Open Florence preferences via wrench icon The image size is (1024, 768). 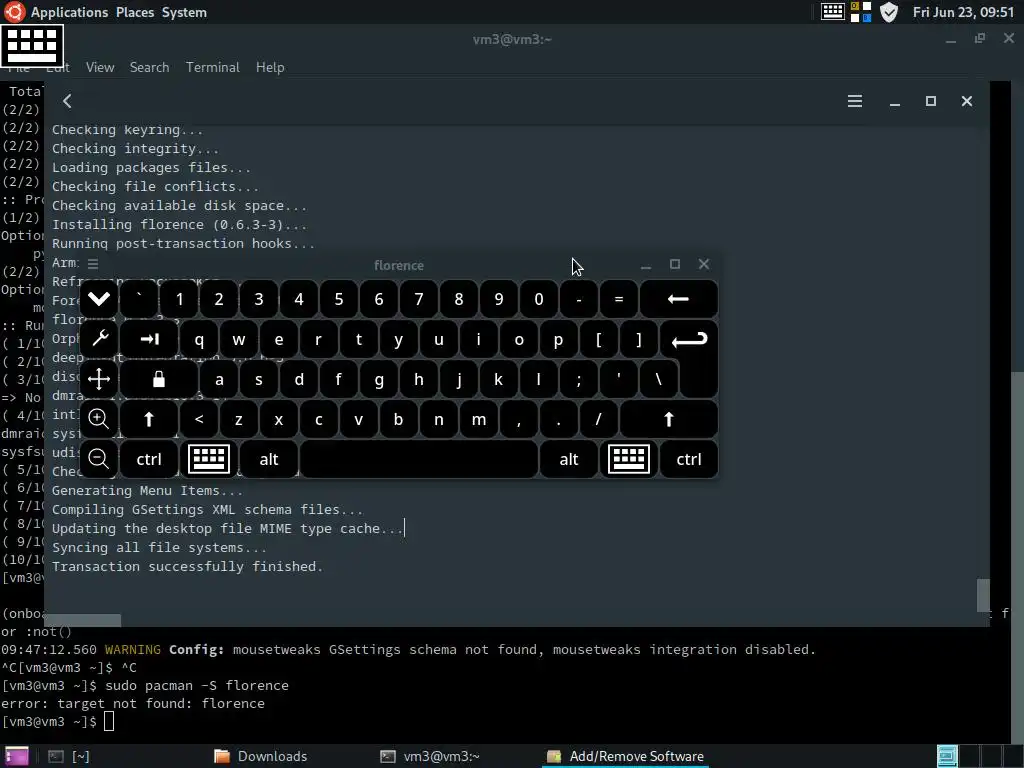click(x=99, y=339)
